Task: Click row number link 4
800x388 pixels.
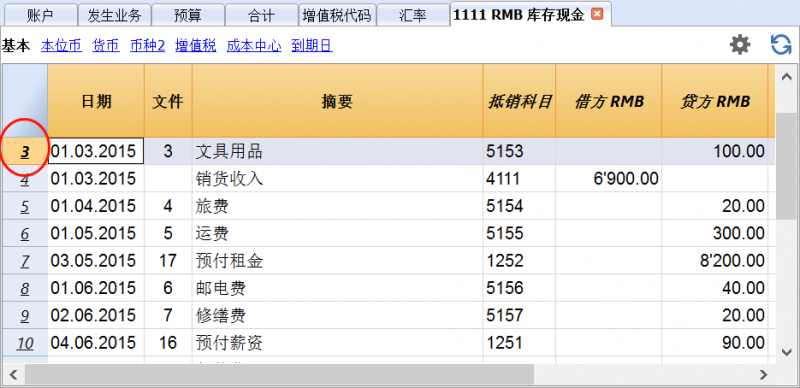Action: click(25, 180)
